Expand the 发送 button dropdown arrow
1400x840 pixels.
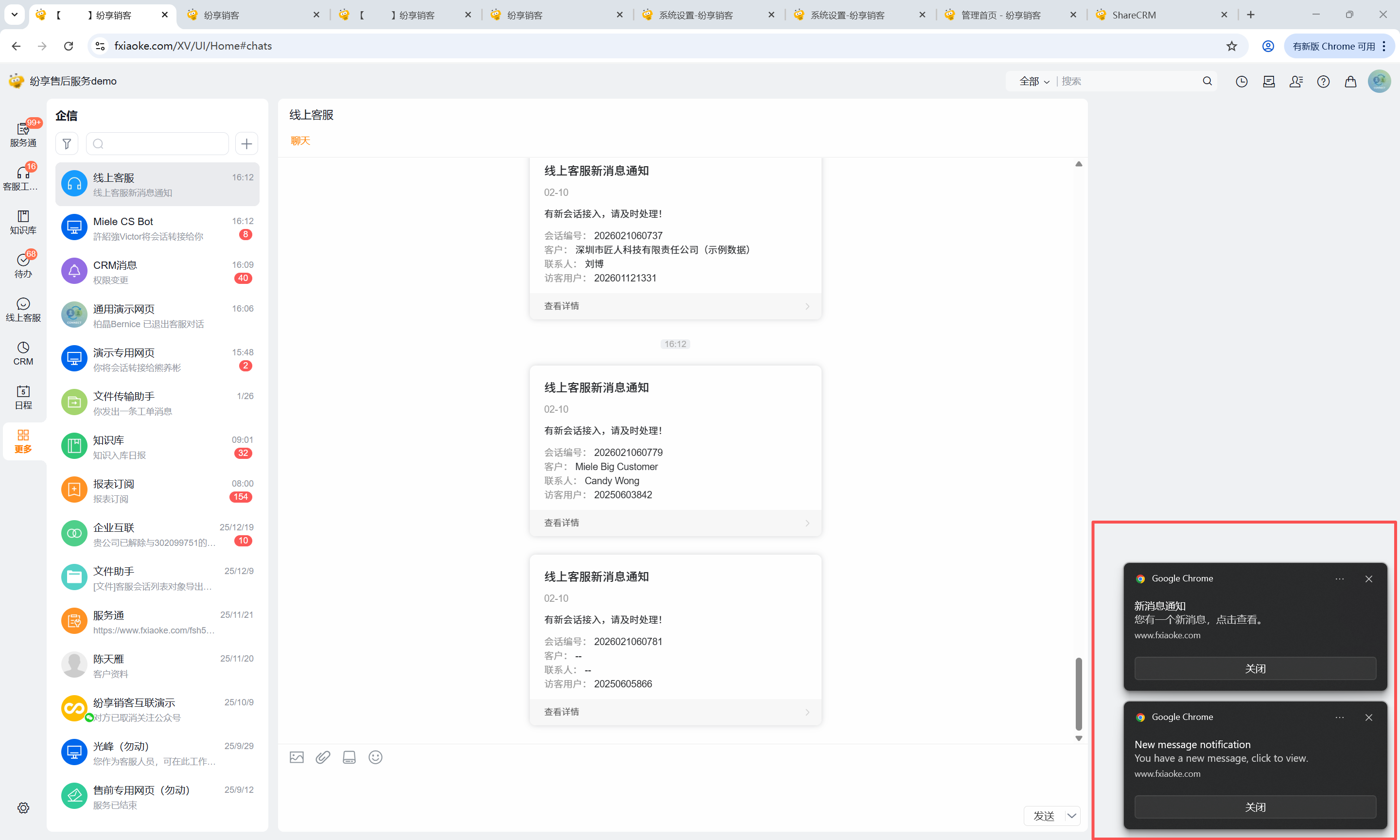coord(1071,816)
